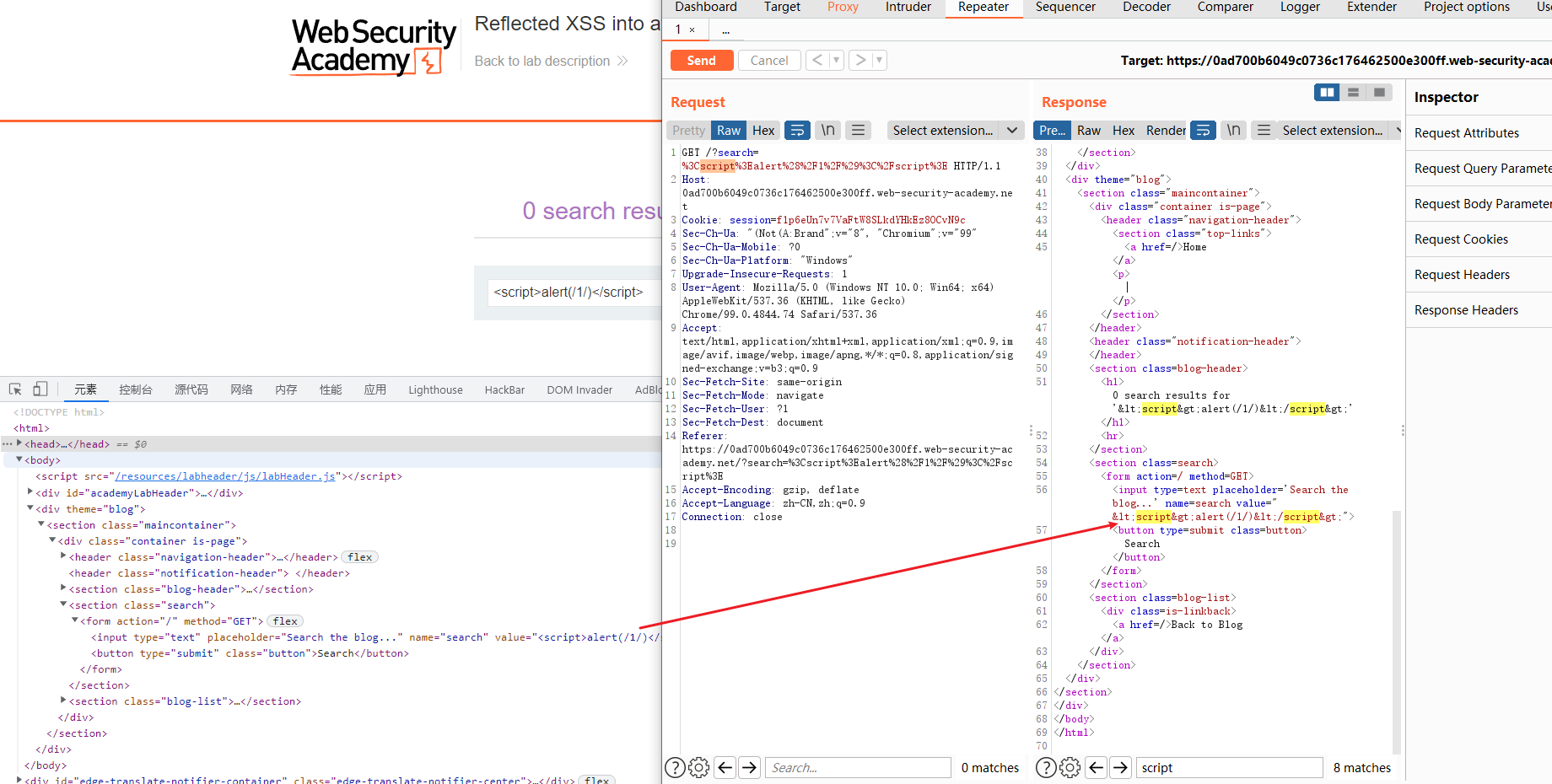Click the Request panel line-wrap icon
Viewport: 1552px width, 784px height.
coord(797,130)
